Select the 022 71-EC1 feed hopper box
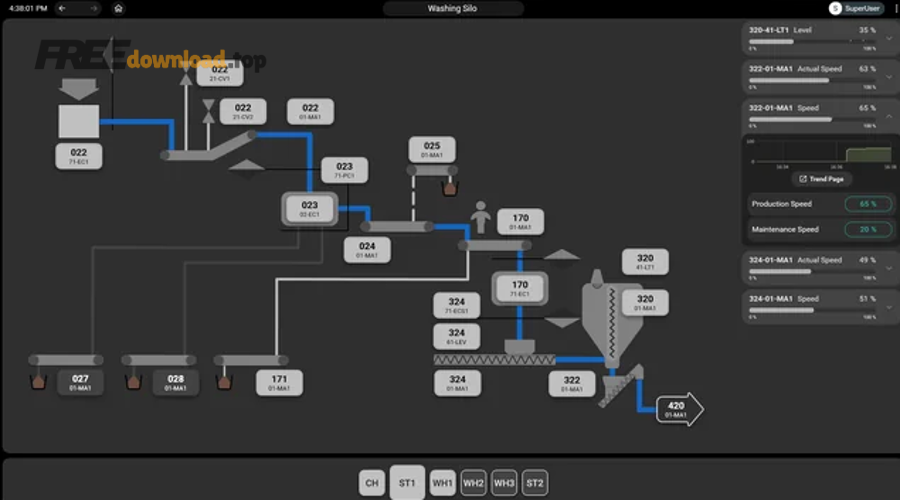Image resolution: width=900 pixels, height=500 pixels. point(79,121)
